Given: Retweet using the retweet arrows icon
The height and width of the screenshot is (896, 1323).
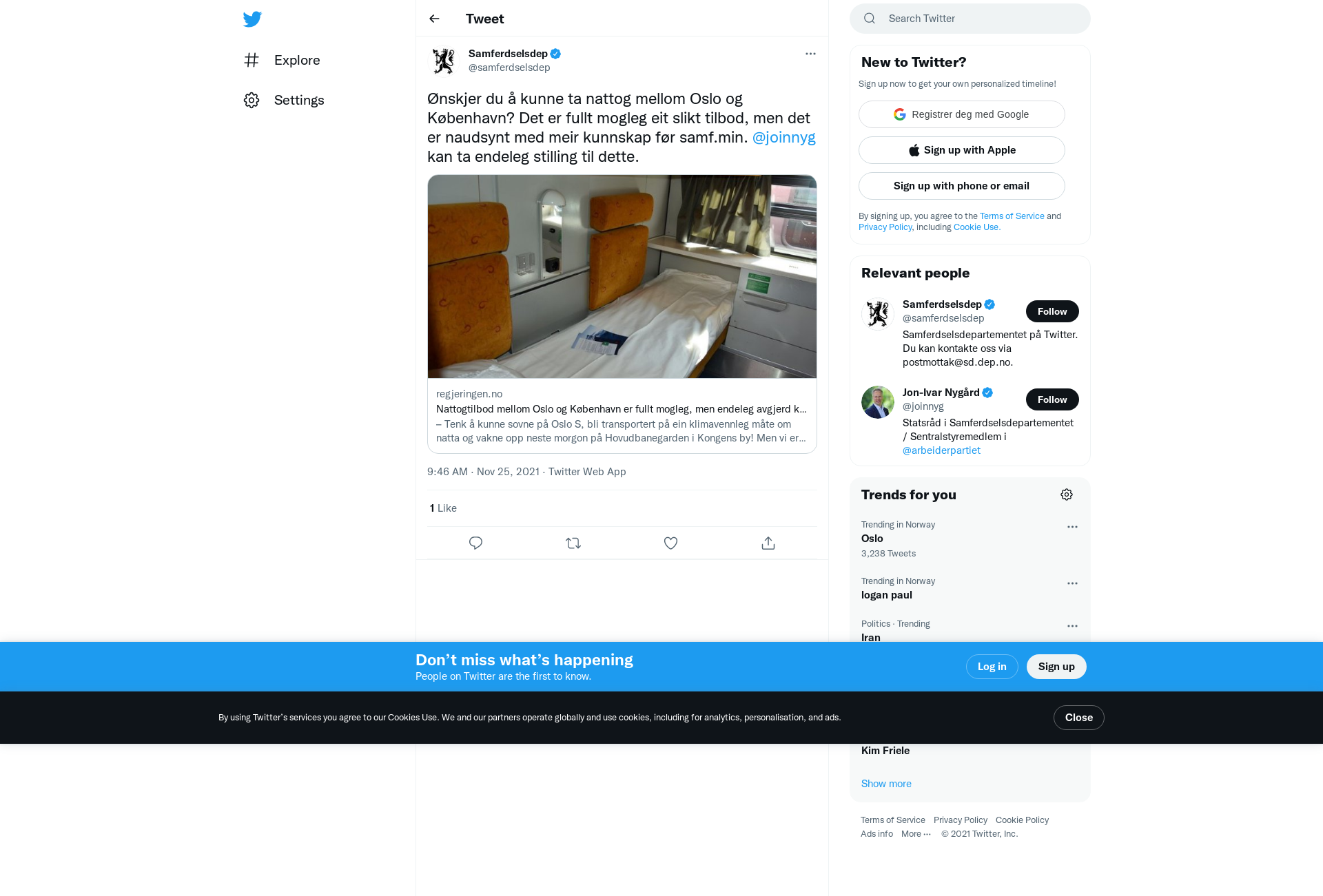Looking at the screenshot, I should 573,543.
